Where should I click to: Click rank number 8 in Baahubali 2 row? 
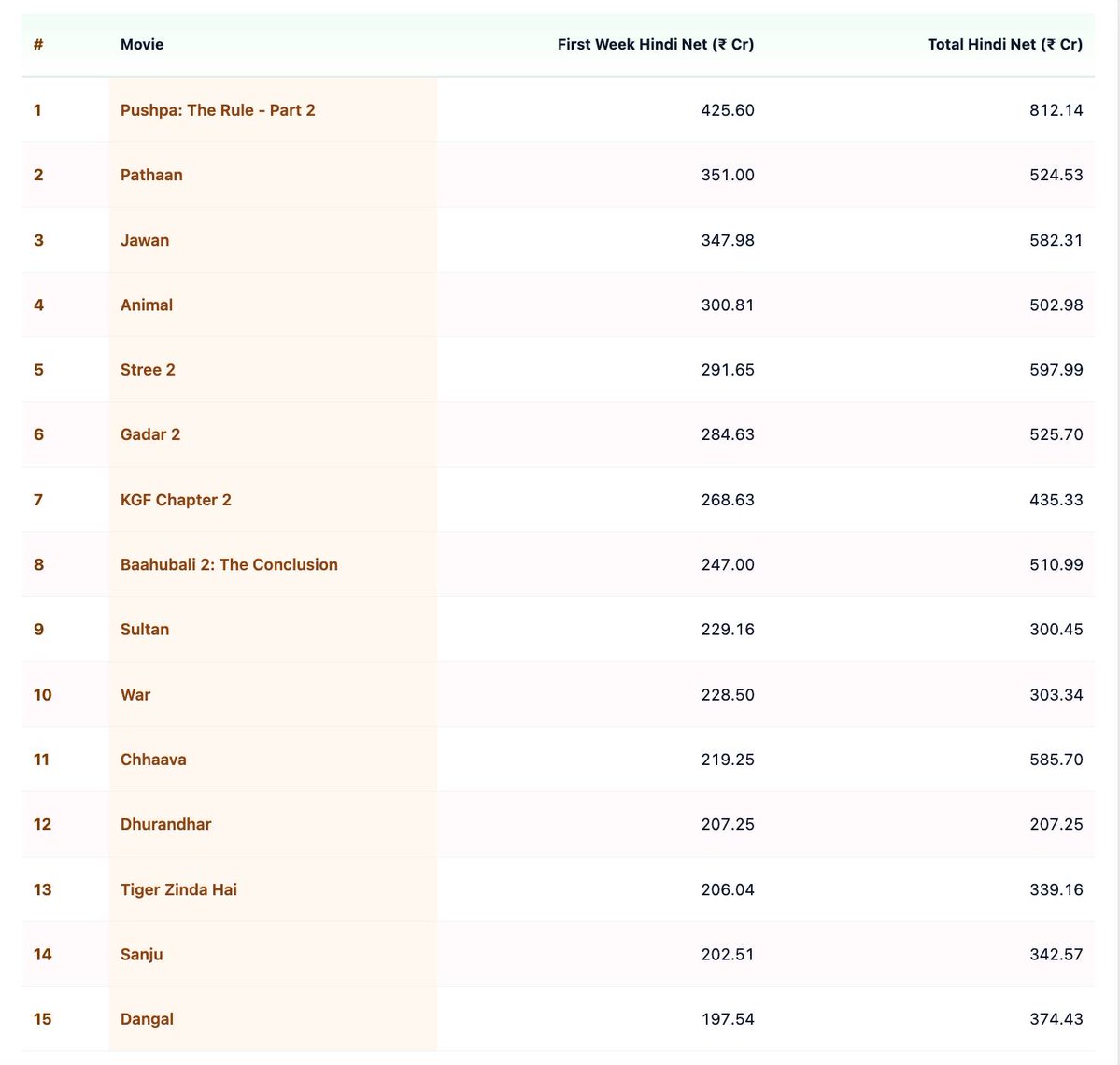pyautogui.click(x=38, y=564)
